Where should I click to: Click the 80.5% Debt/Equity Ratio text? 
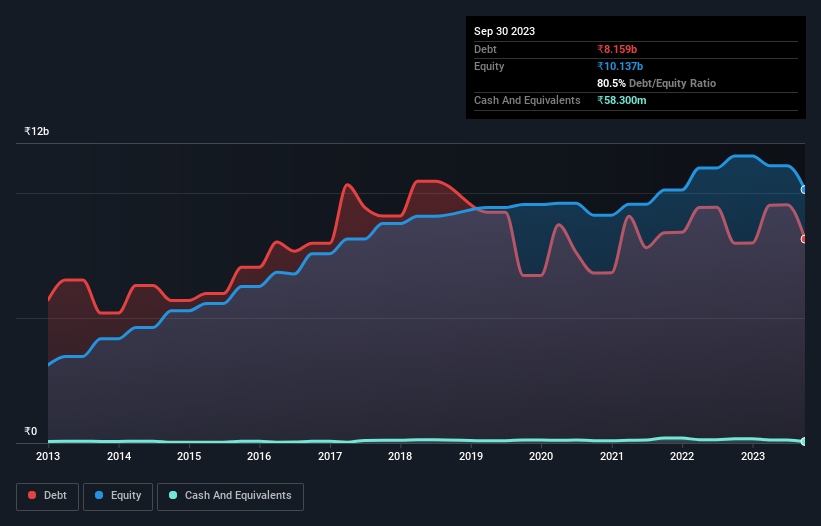pos(656,83)
